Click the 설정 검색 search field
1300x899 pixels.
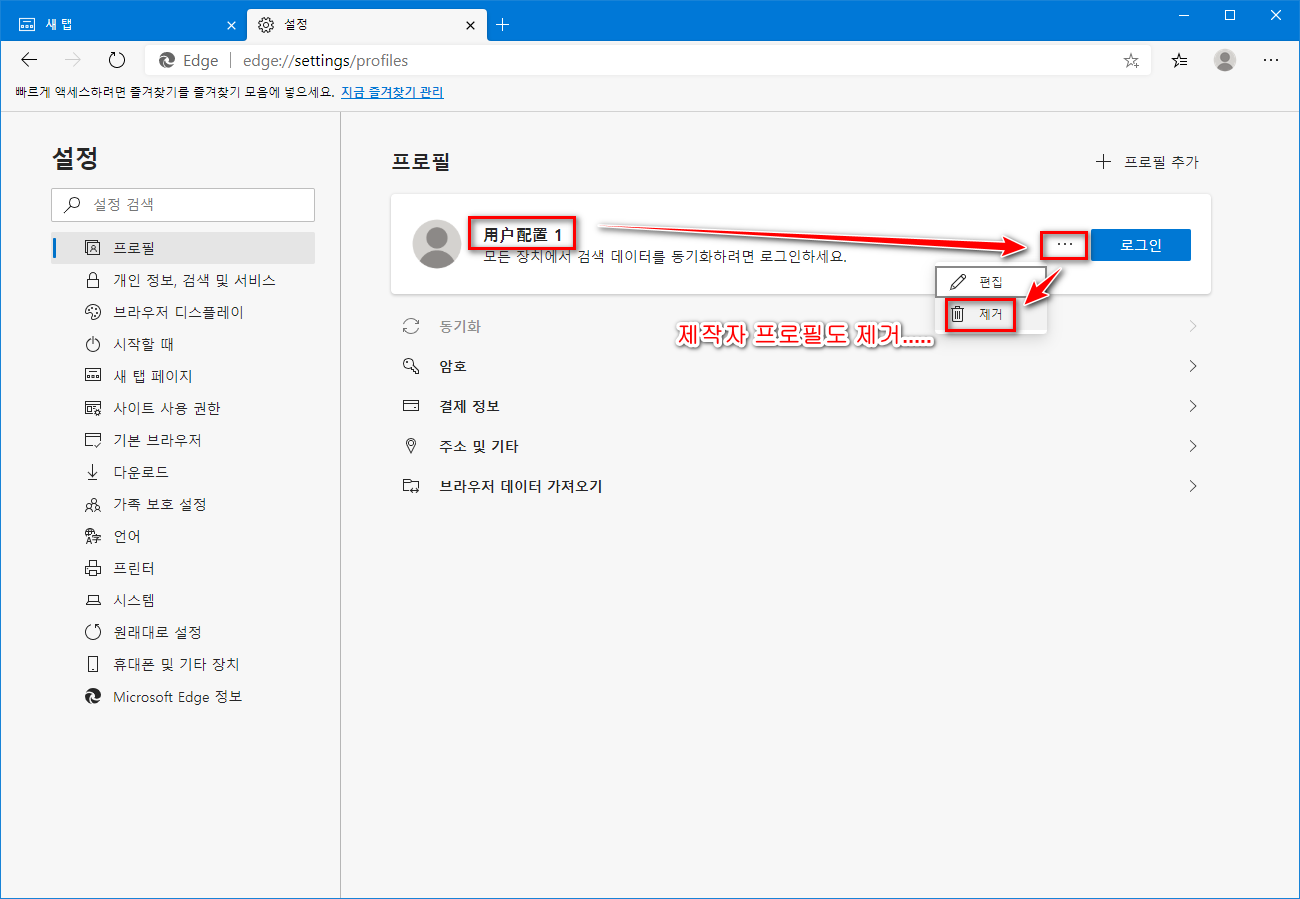point(183,205)
